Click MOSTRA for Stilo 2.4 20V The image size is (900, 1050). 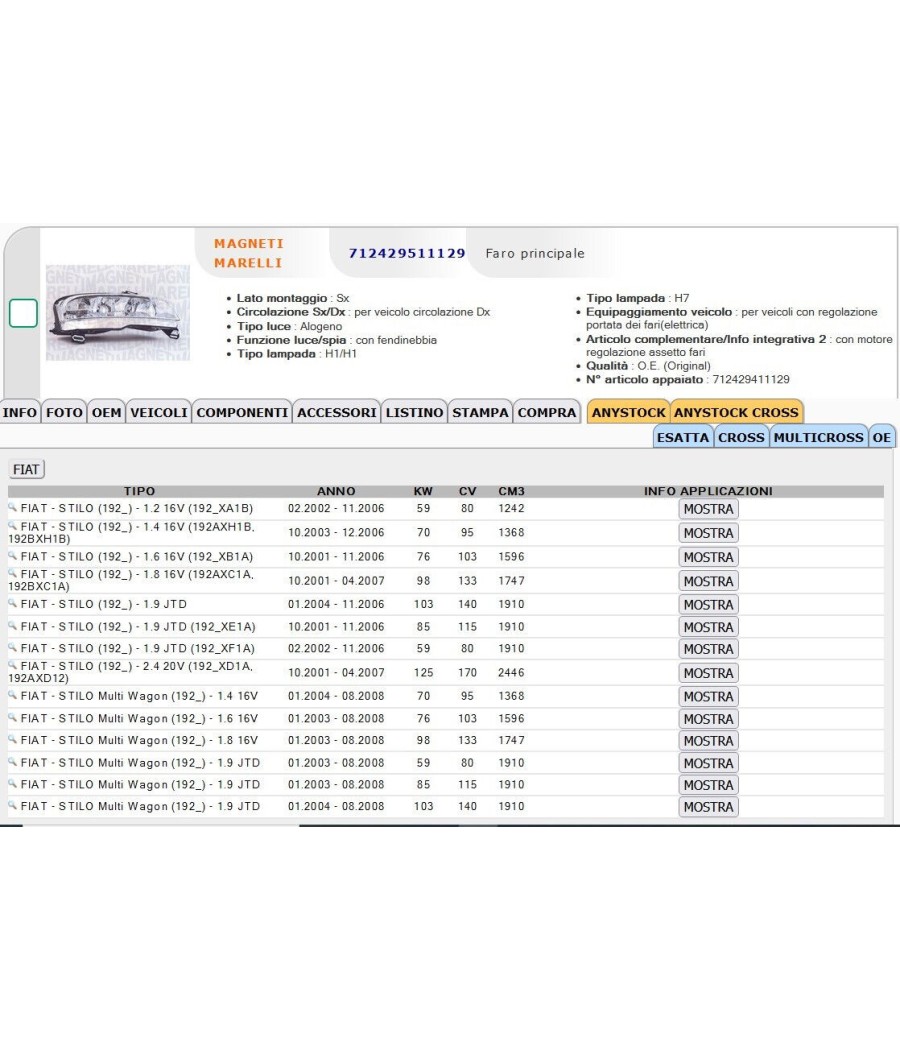click(x=708, y=673)
